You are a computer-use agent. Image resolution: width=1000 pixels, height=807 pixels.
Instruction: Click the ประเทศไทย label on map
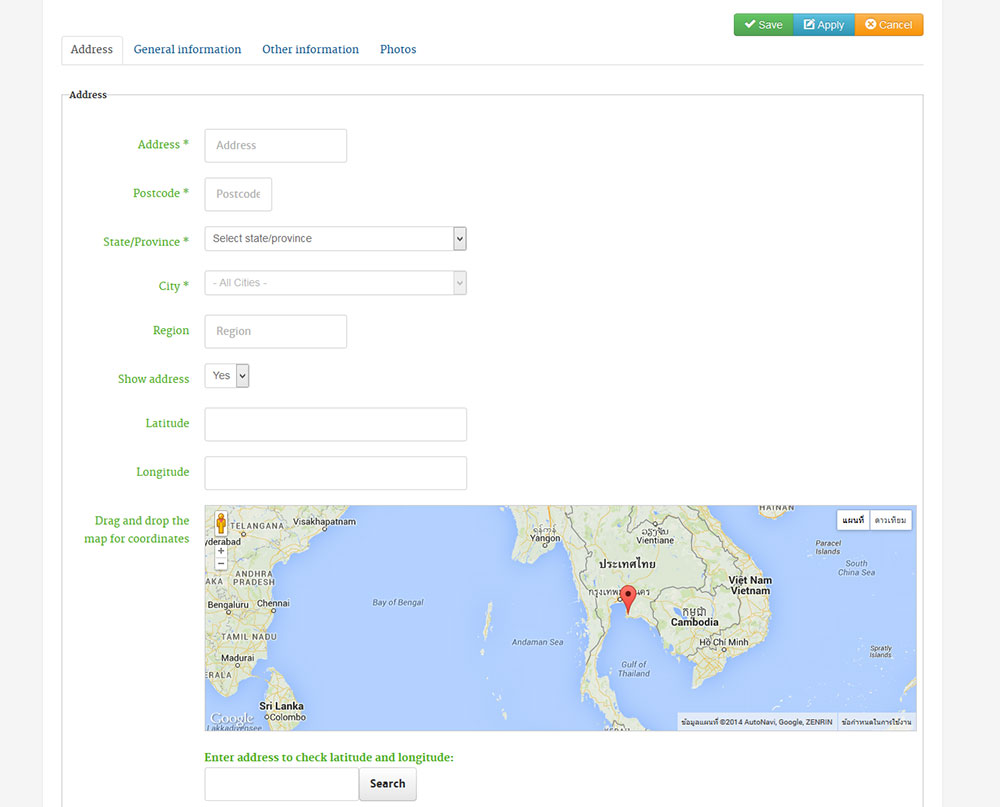click(627, 564)
